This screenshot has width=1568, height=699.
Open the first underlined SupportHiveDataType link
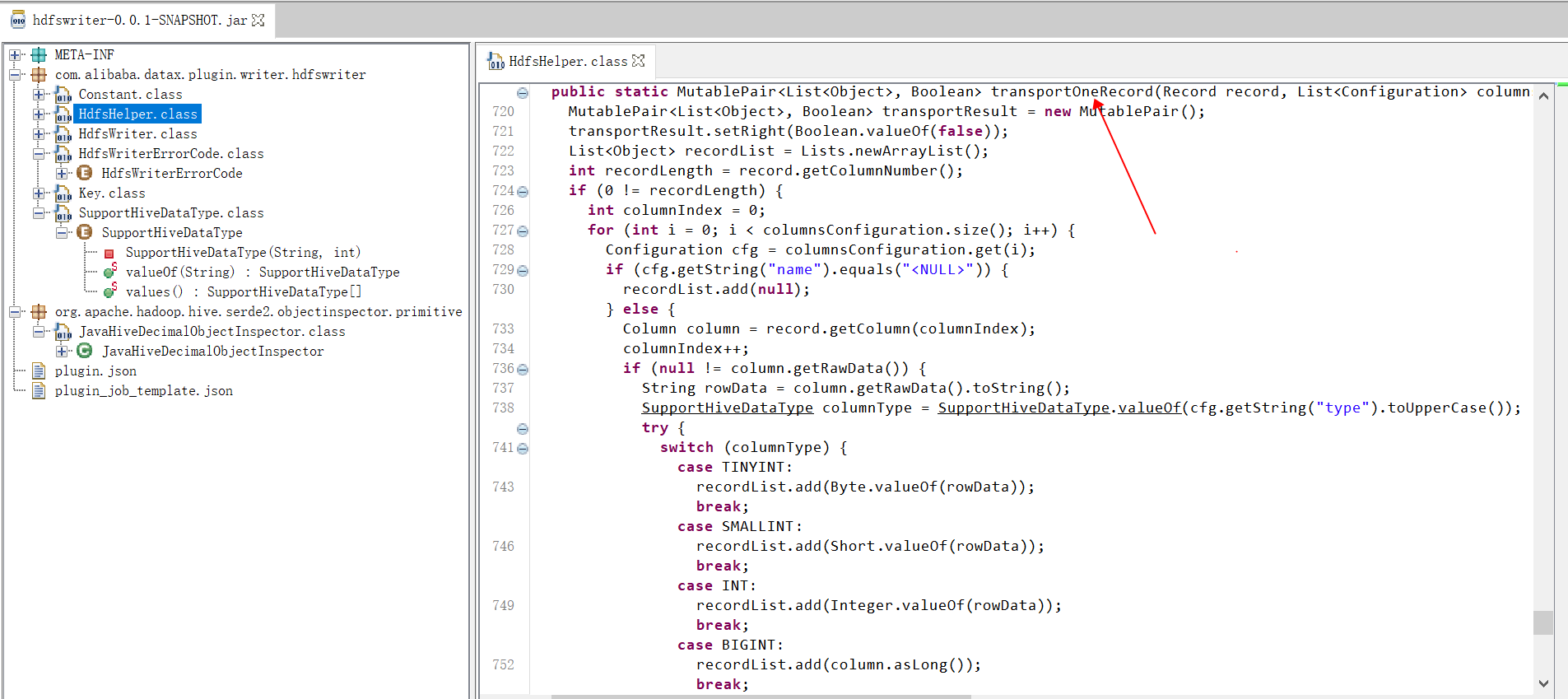click(728, 408)
